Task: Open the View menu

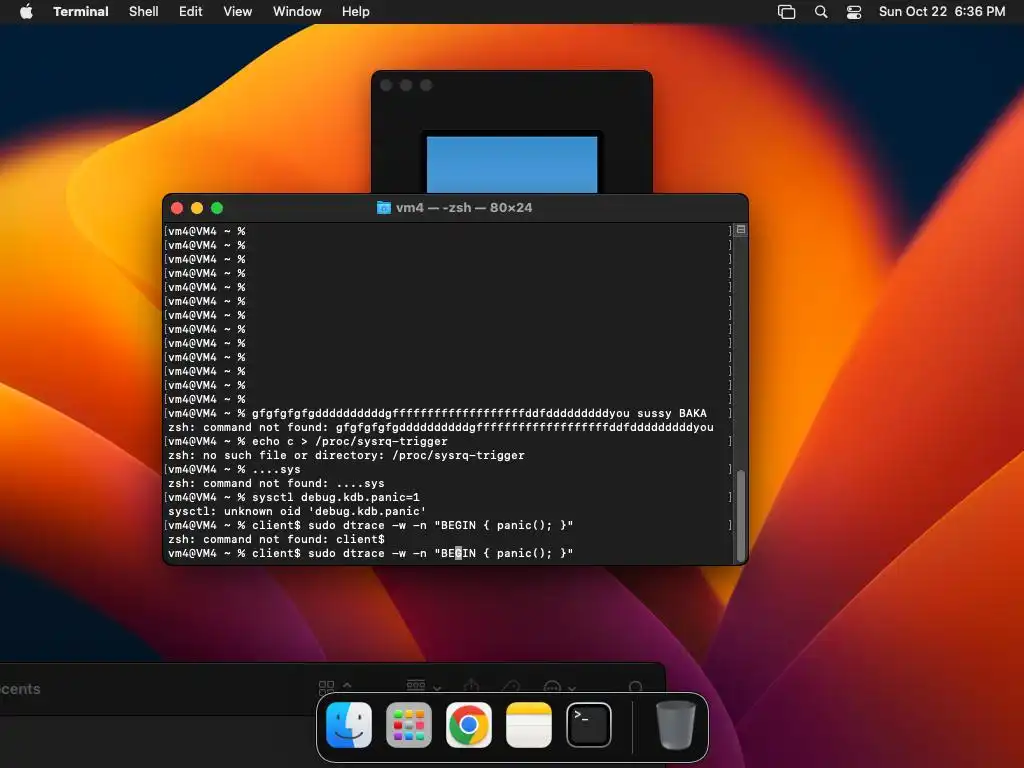Action: (x=237, y=12)
